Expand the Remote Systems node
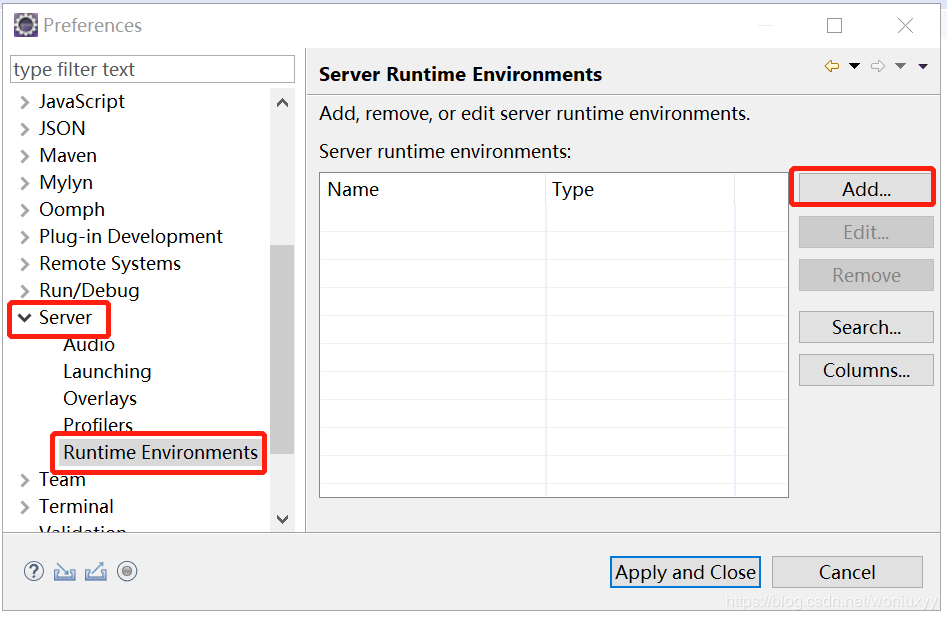Image resolution: width=947 pixels, height=620 pixels. tap(24, 264)
